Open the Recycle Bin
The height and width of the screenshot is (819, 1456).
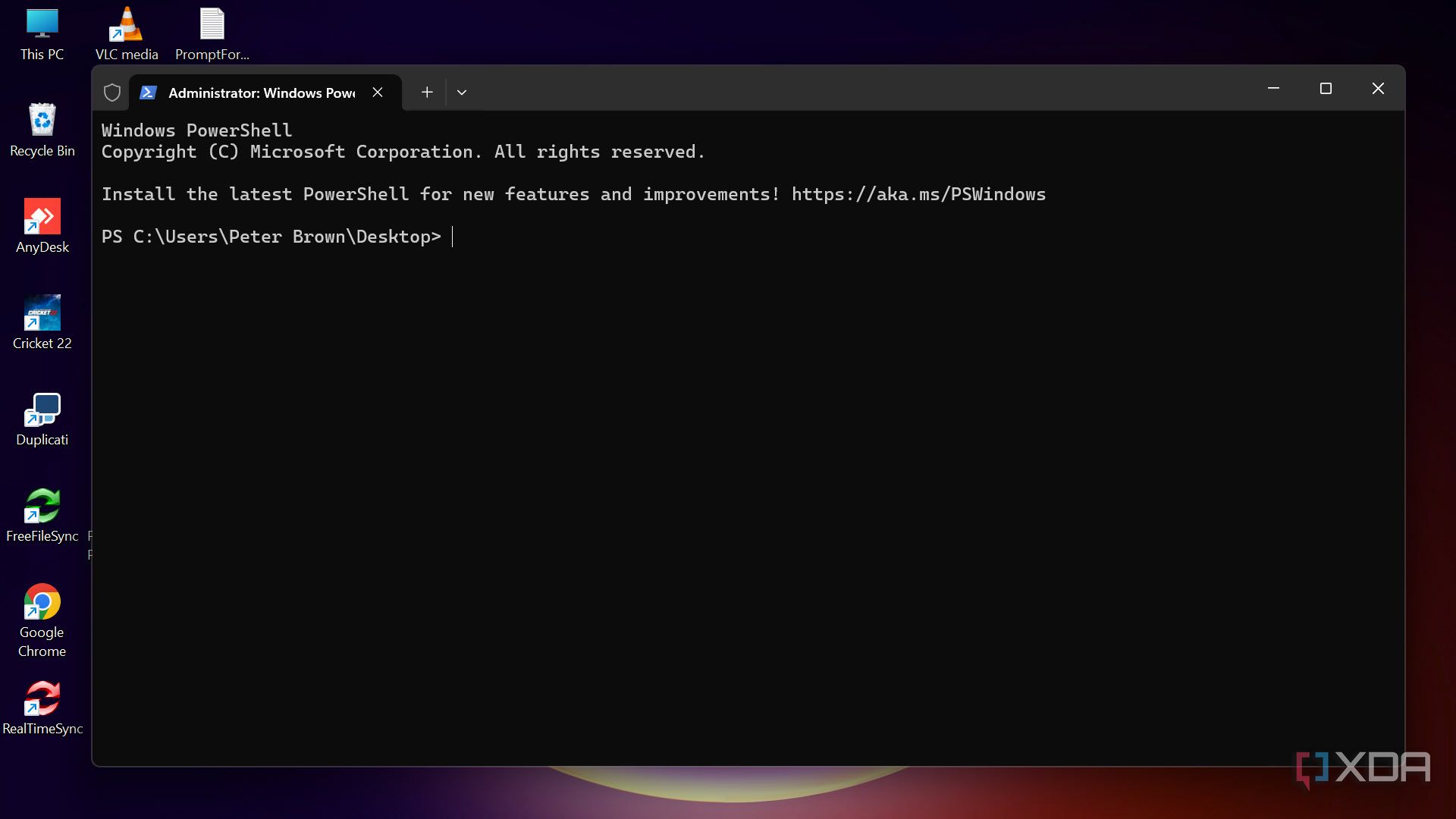point(42,121)
